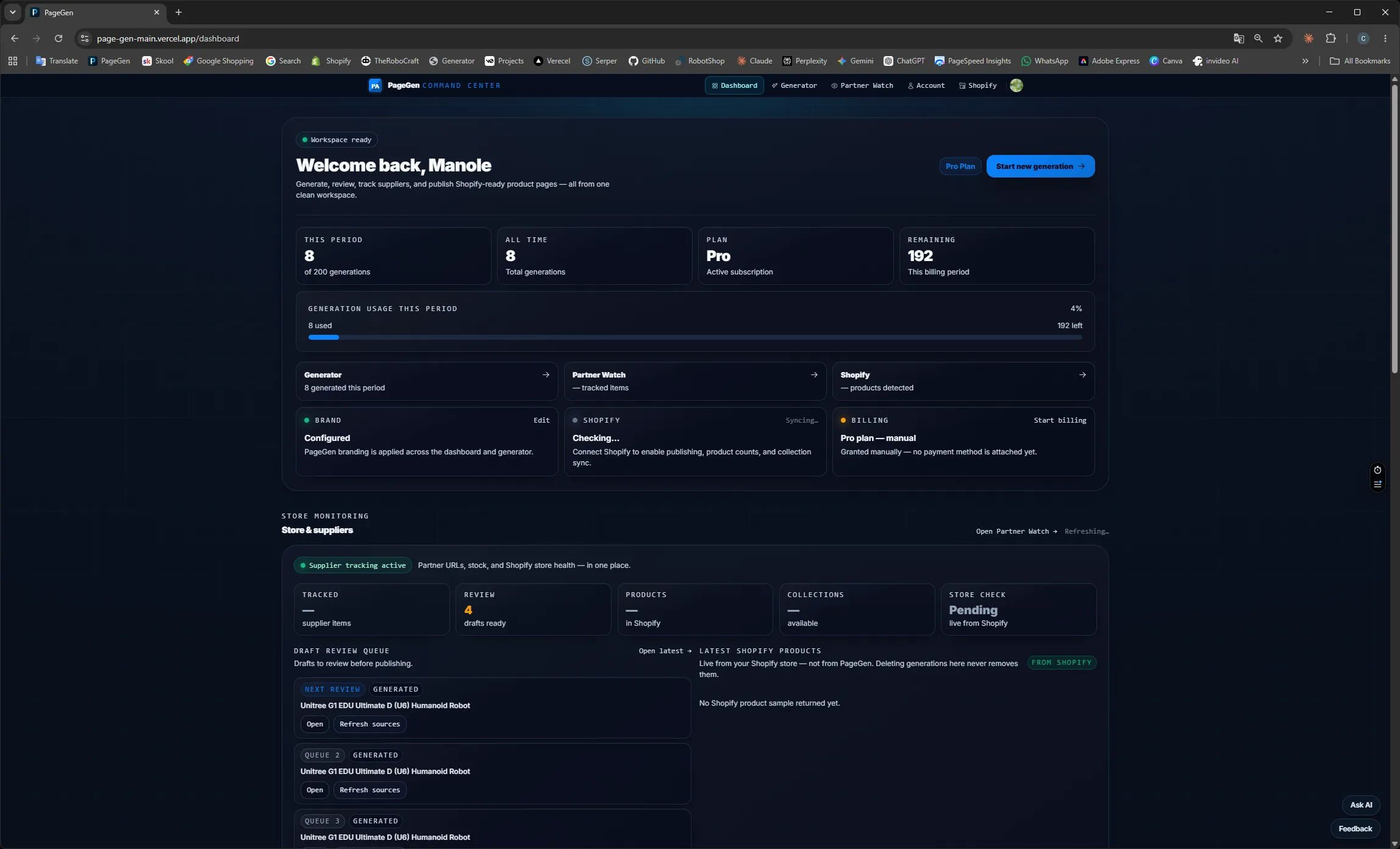Open Chrome profile C avatar

(1363, 38)
